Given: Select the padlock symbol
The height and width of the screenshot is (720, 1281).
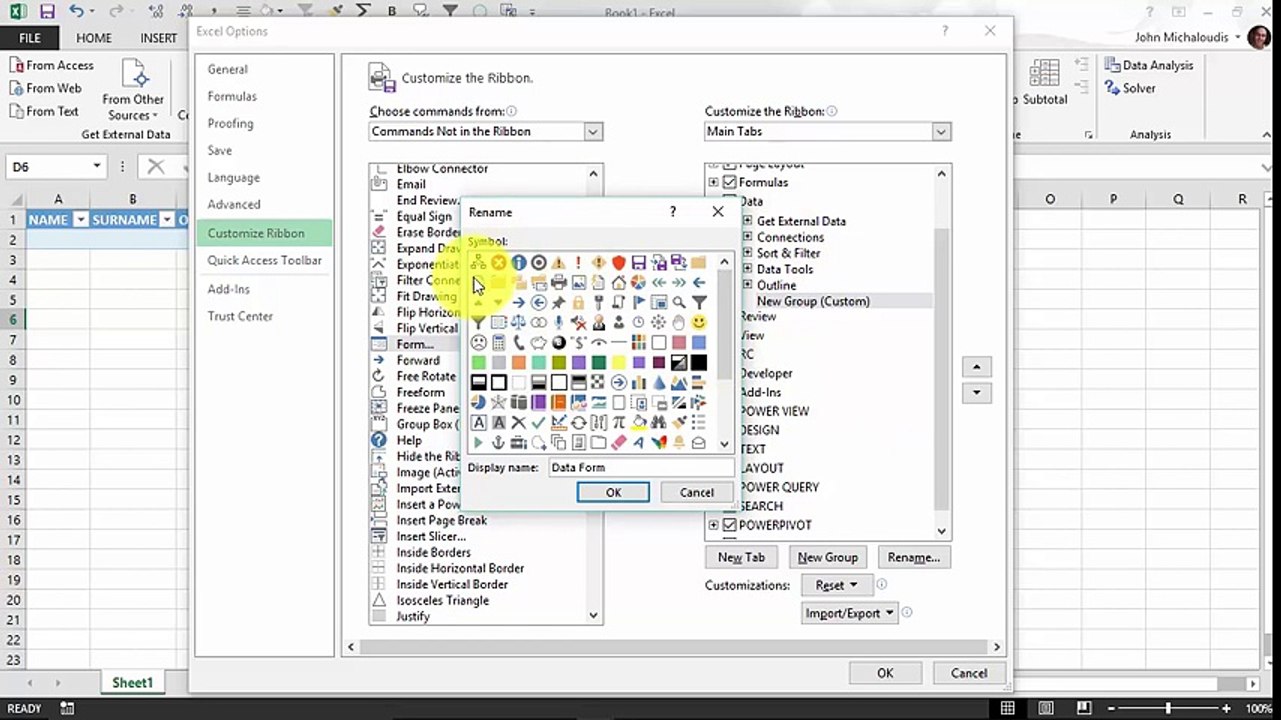Looking at the screenshot, I should tap(579, 302).
